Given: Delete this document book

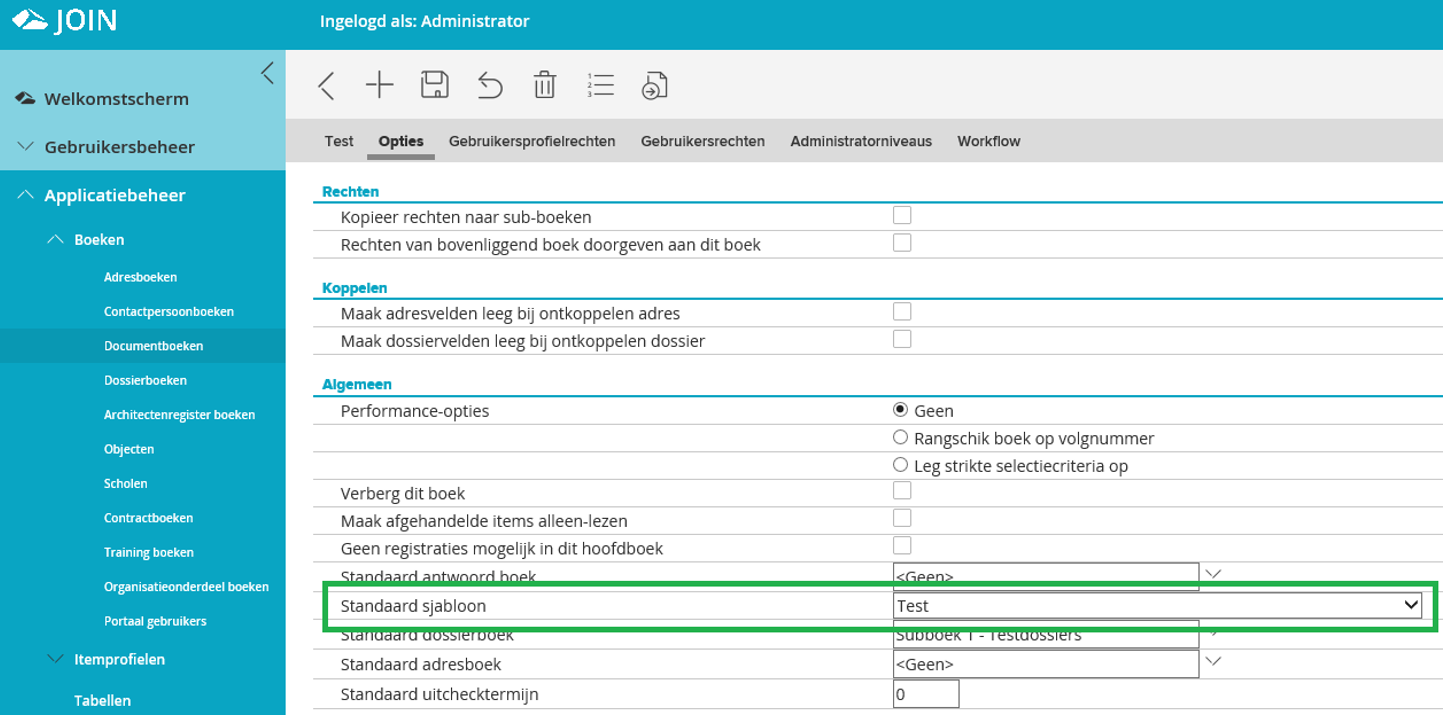Looking at the screenshot, I should pos(544,85).
